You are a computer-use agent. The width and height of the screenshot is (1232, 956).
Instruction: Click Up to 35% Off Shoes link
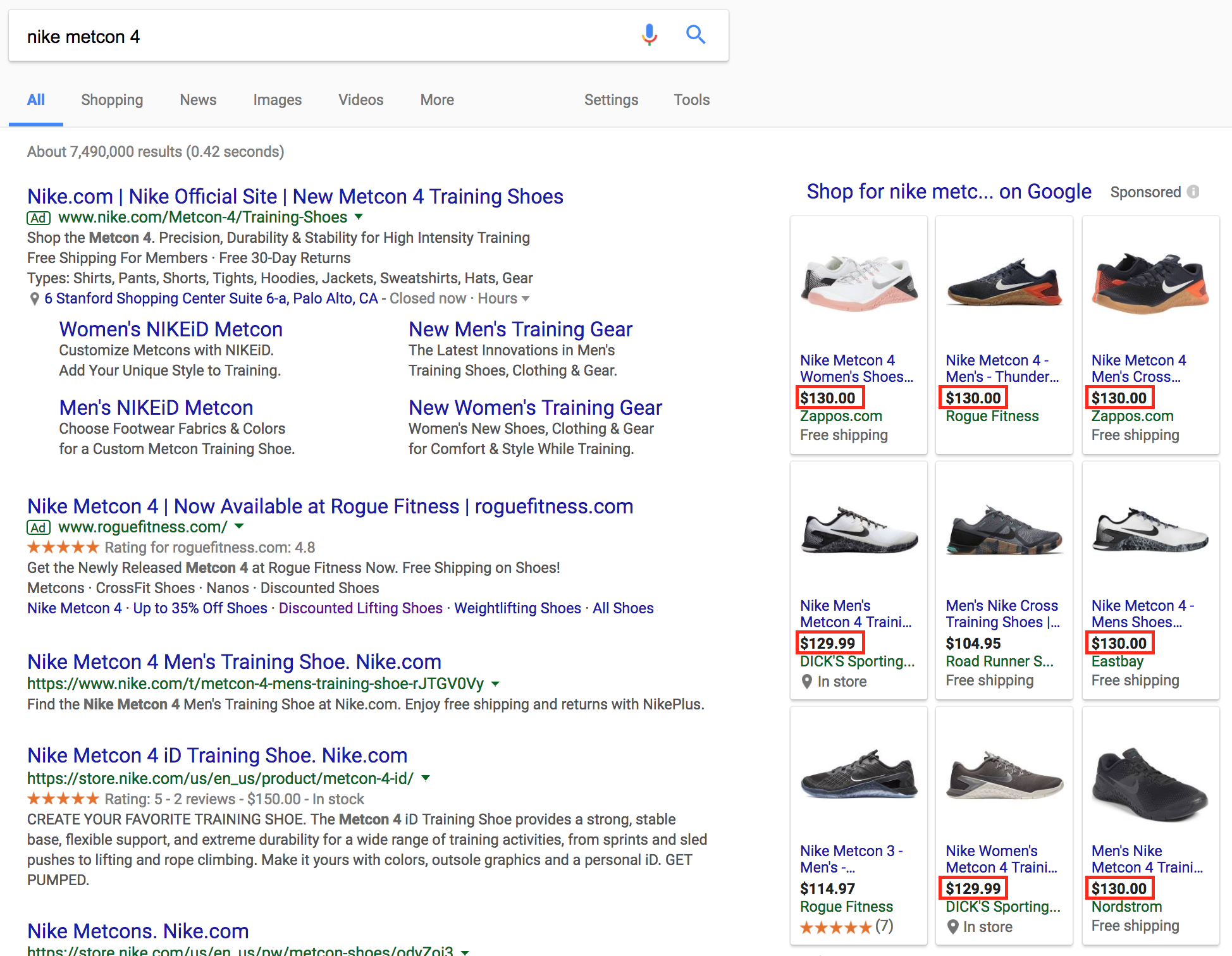200,608
